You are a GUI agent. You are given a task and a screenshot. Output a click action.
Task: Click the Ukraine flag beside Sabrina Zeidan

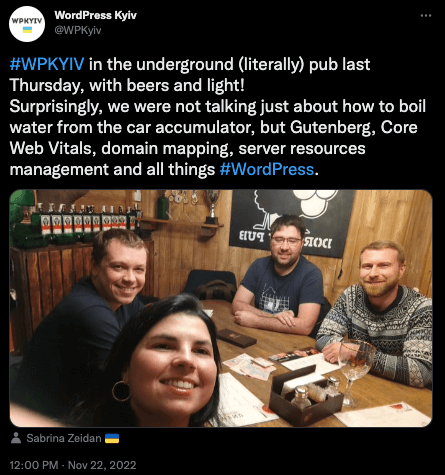(112, 438)
